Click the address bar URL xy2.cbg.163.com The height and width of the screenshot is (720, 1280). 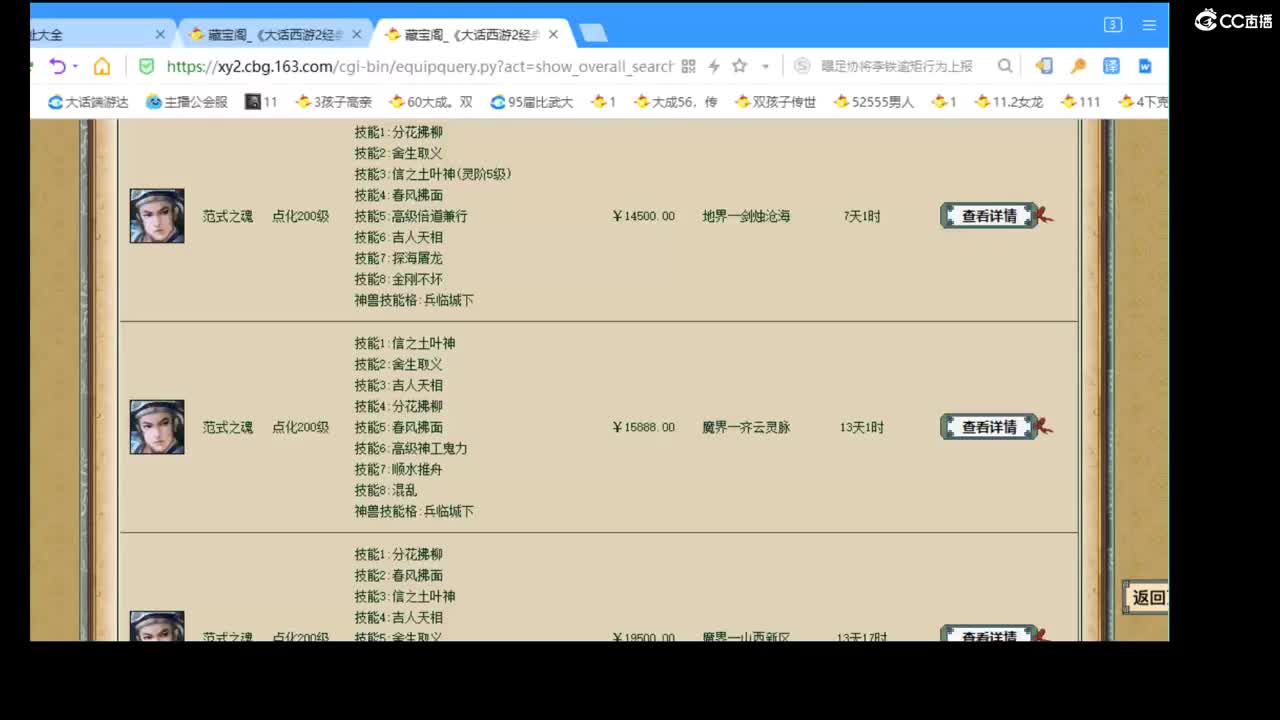(420, 67)
